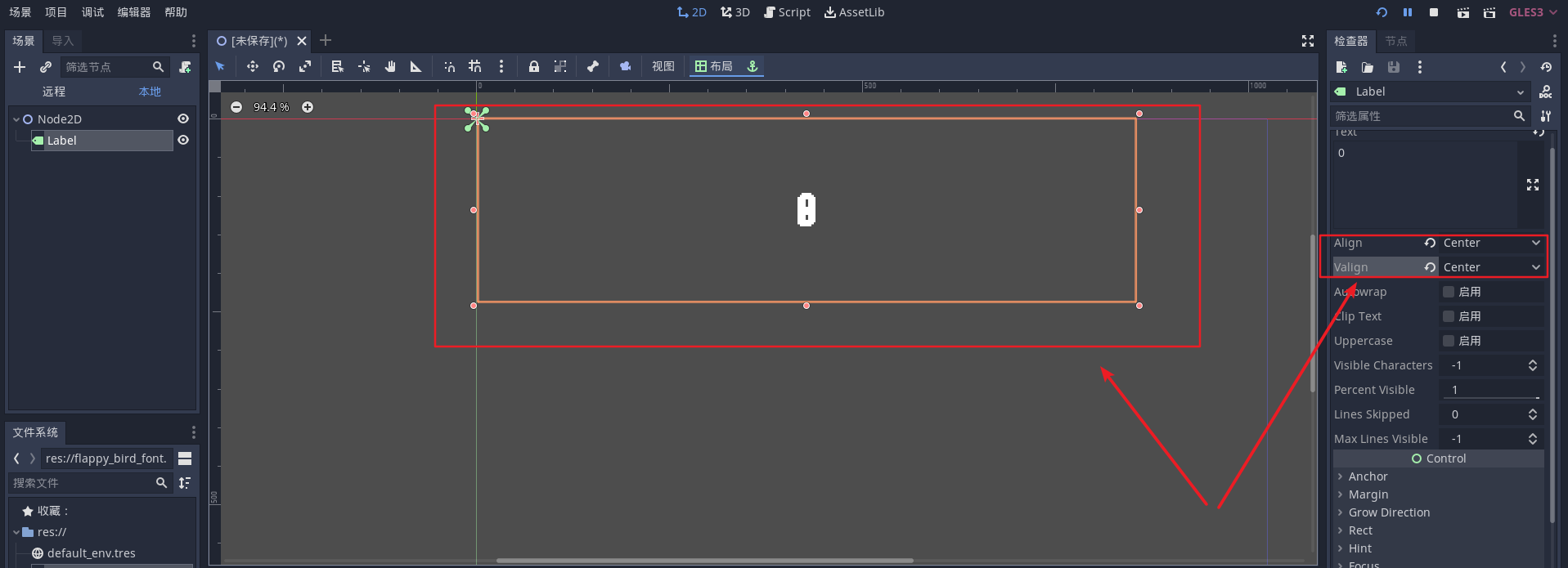Screen dimensions: 1568x568
Task: Click the Visible Characters stepper arrows
Action: coord(1533,365)
